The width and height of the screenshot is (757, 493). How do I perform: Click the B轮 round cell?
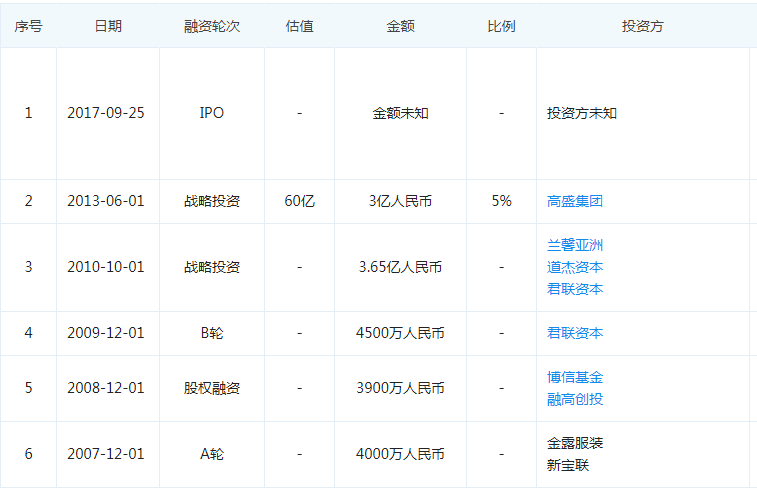point(212,333)
